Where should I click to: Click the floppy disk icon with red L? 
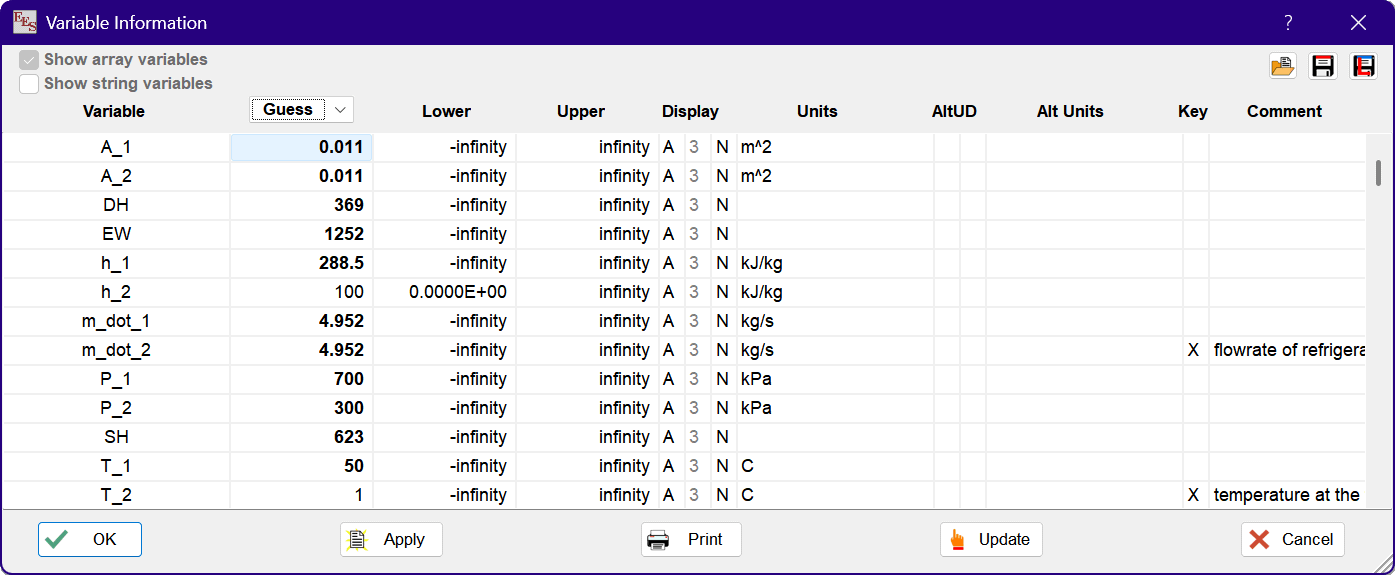click(x=1363, y=67)
